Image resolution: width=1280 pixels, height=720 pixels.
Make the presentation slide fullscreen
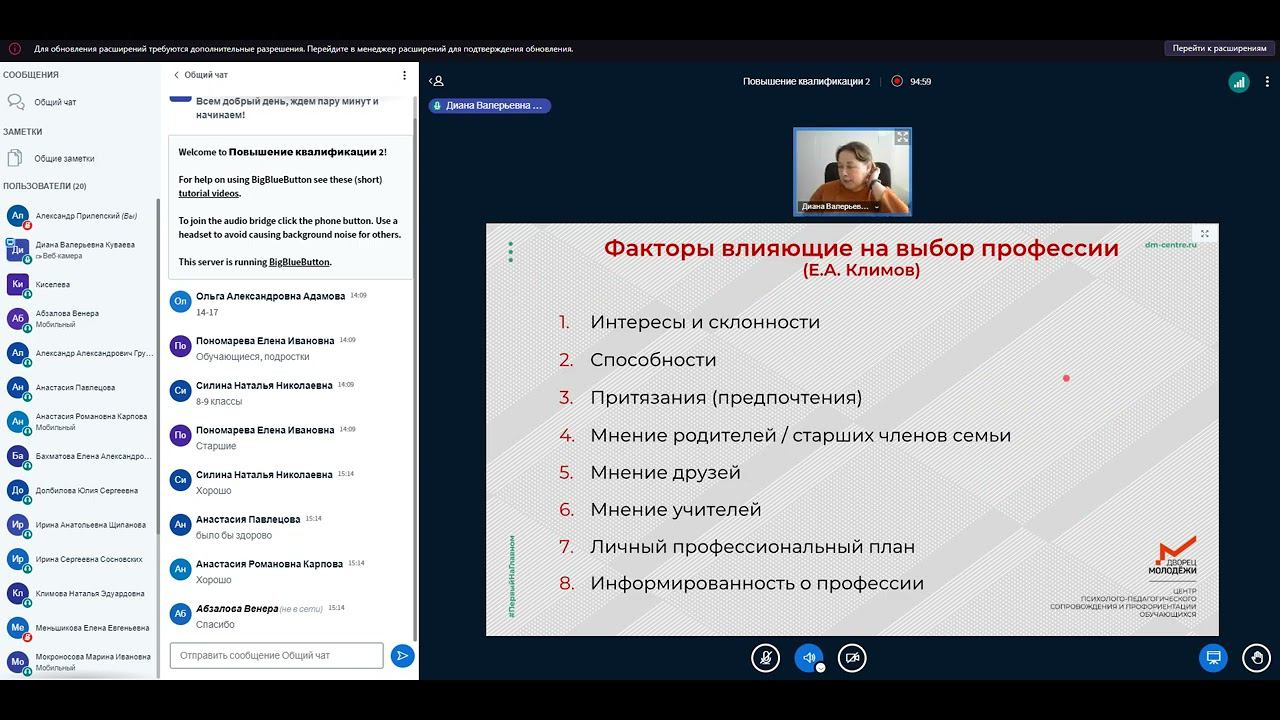pyautogui.click(x=1204, y=234)
